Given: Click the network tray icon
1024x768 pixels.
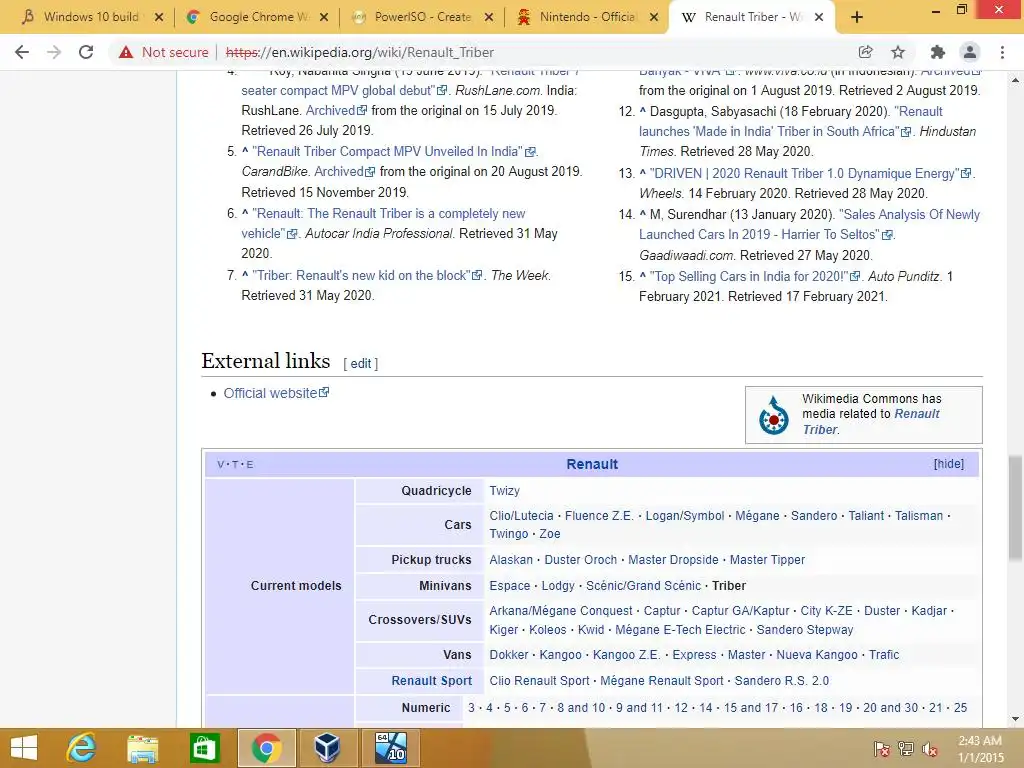Looking at the screenshot, I should [x=906, y=748].
